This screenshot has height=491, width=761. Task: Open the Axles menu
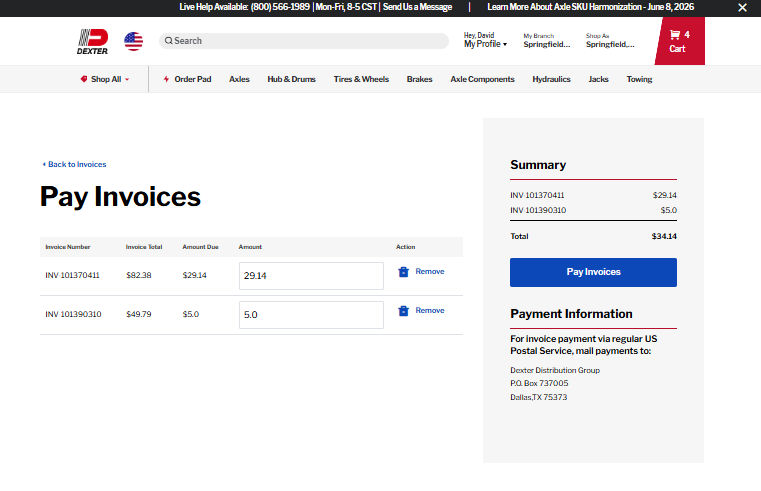[x=239, y=79]
